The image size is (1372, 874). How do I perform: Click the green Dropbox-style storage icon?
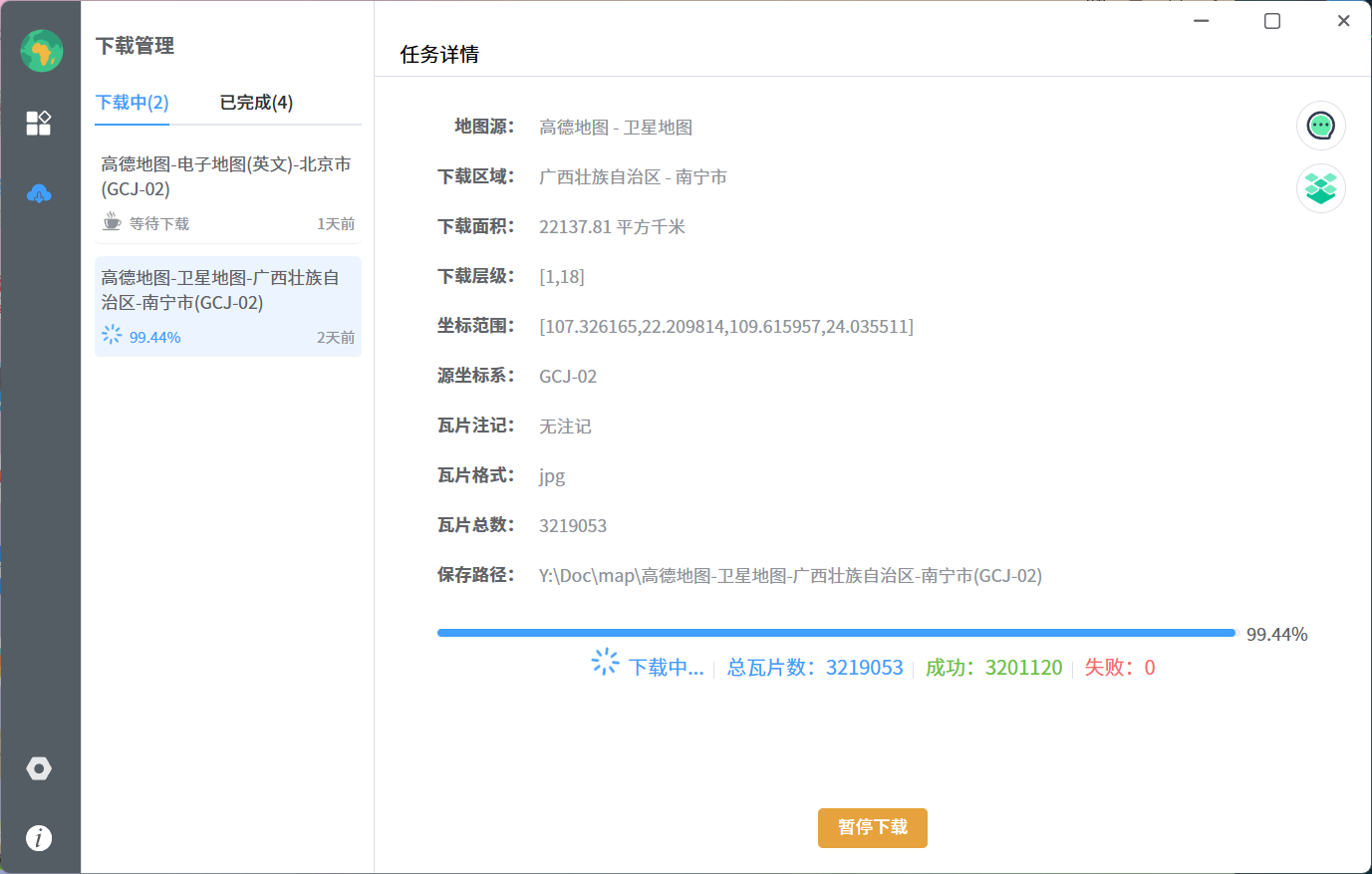tap(1320, 187)
